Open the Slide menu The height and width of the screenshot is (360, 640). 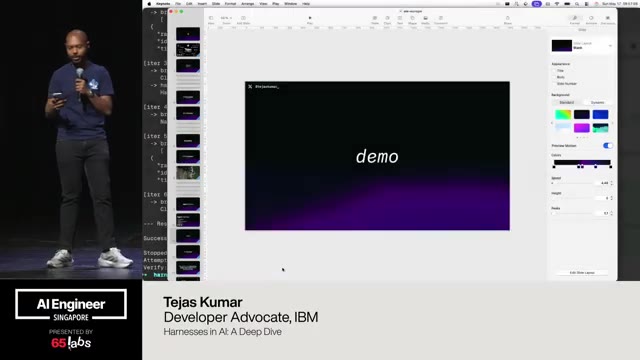pos(216,4)
